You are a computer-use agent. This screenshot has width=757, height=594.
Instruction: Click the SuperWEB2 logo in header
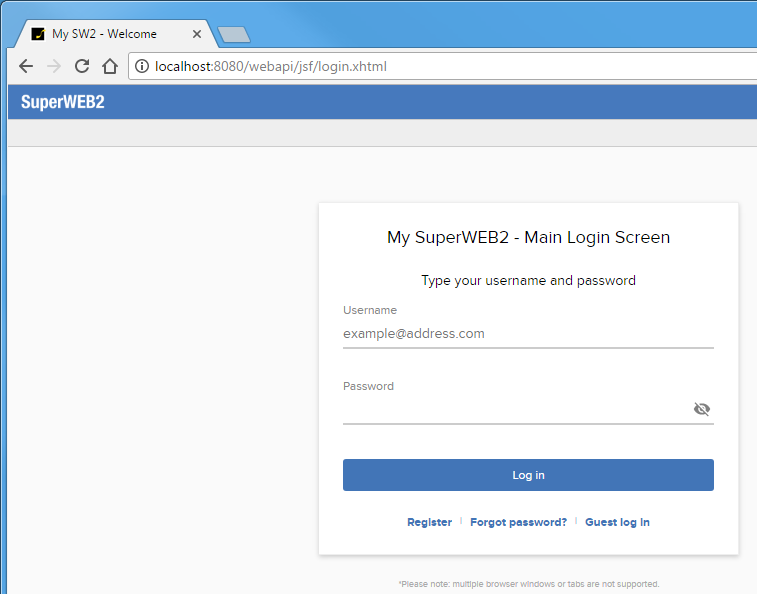click(x=62, y=102)
